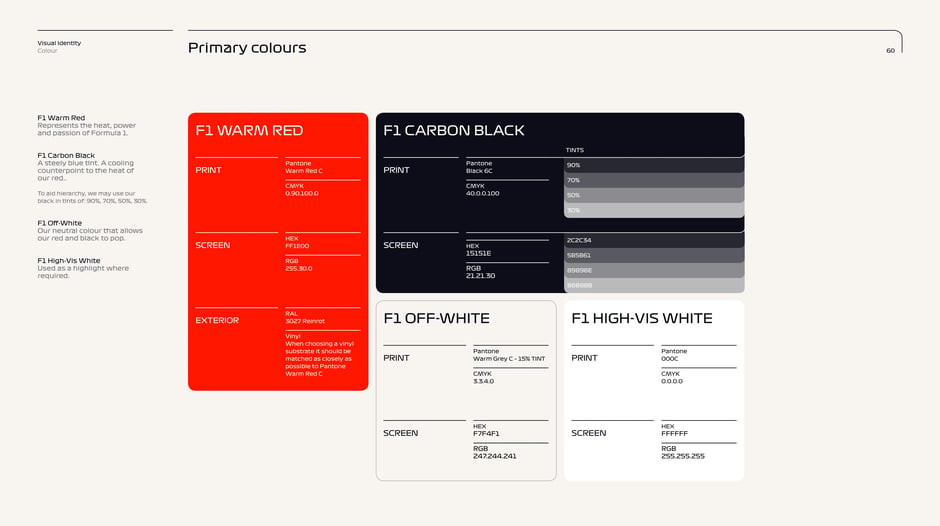Click the RGB 21.21.30 value
Viewport: 940px width, 526px height.
click(x=480, y=272)
